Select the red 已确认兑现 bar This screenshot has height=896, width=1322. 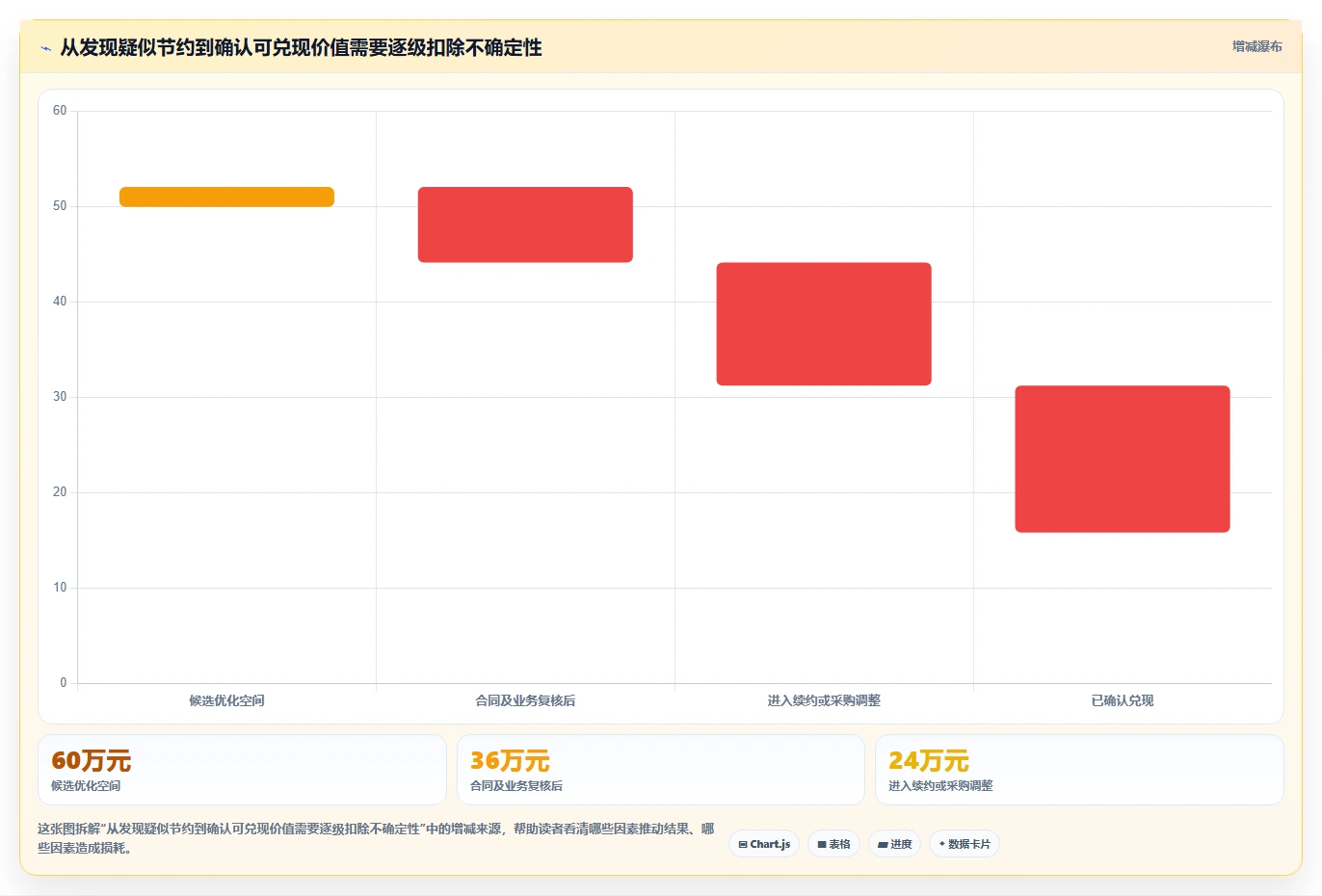[x=1123, y=459]
